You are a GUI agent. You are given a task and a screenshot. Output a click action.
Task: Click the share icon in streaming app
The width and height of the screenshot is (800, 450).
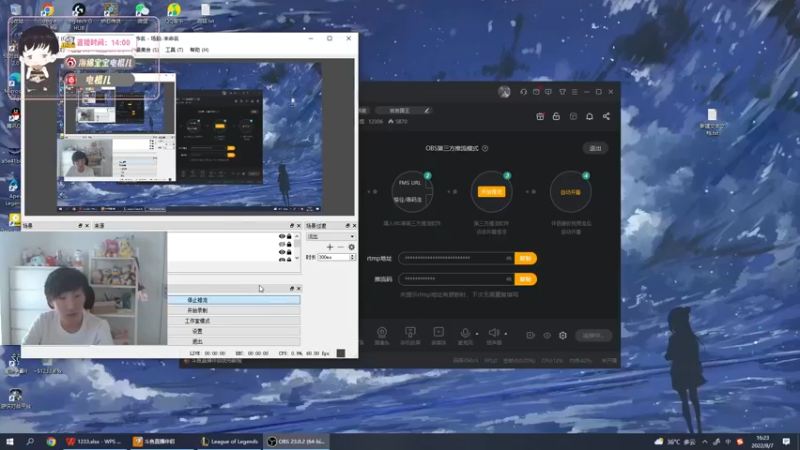click(606, 116)
